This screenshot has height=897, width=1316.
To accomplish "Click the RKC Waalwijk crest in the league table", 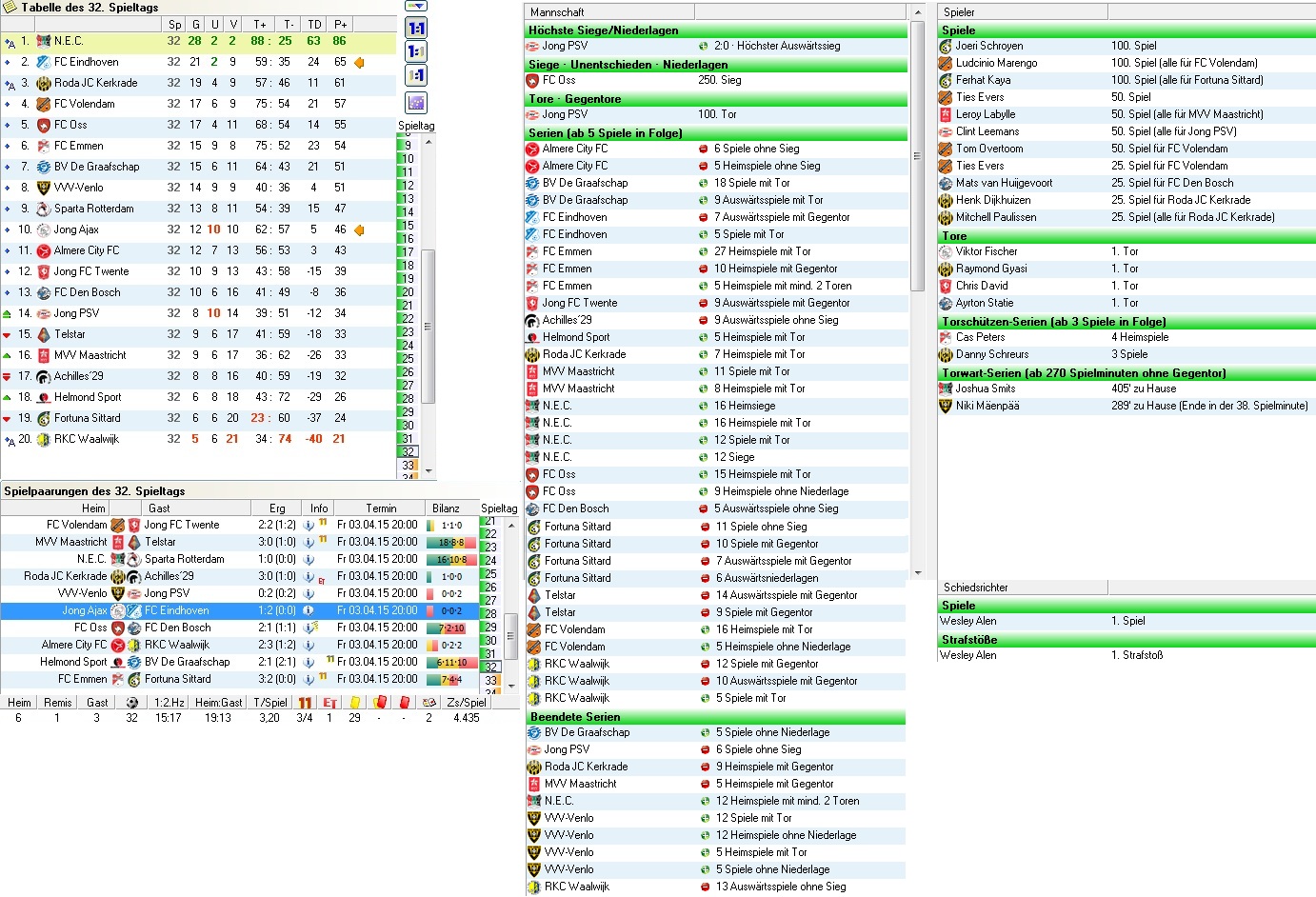I will pyautogui.click(x=43, y=439).
